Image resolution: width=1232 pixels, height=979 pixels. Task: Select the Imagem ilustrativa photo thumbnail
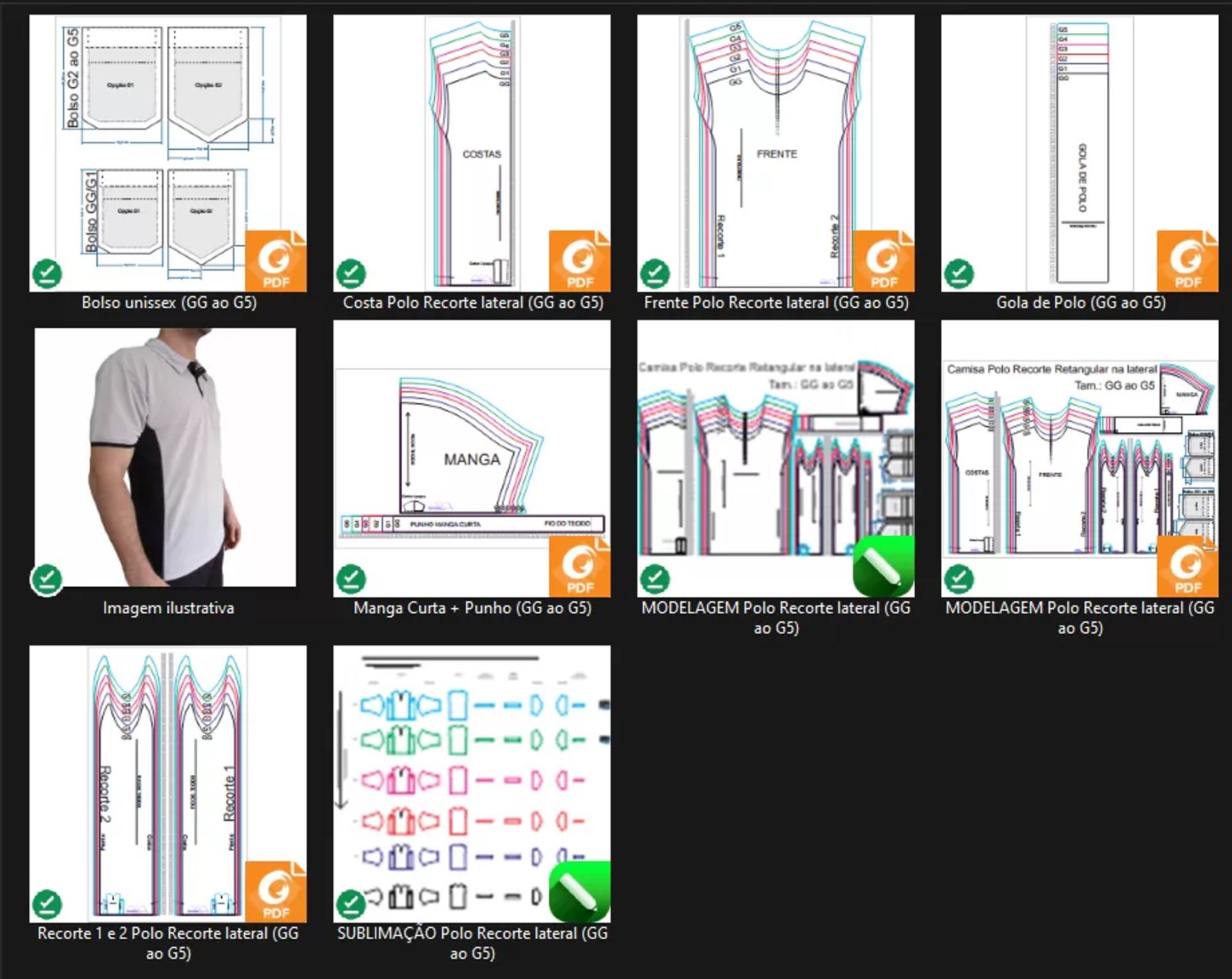tap(165, 457)
